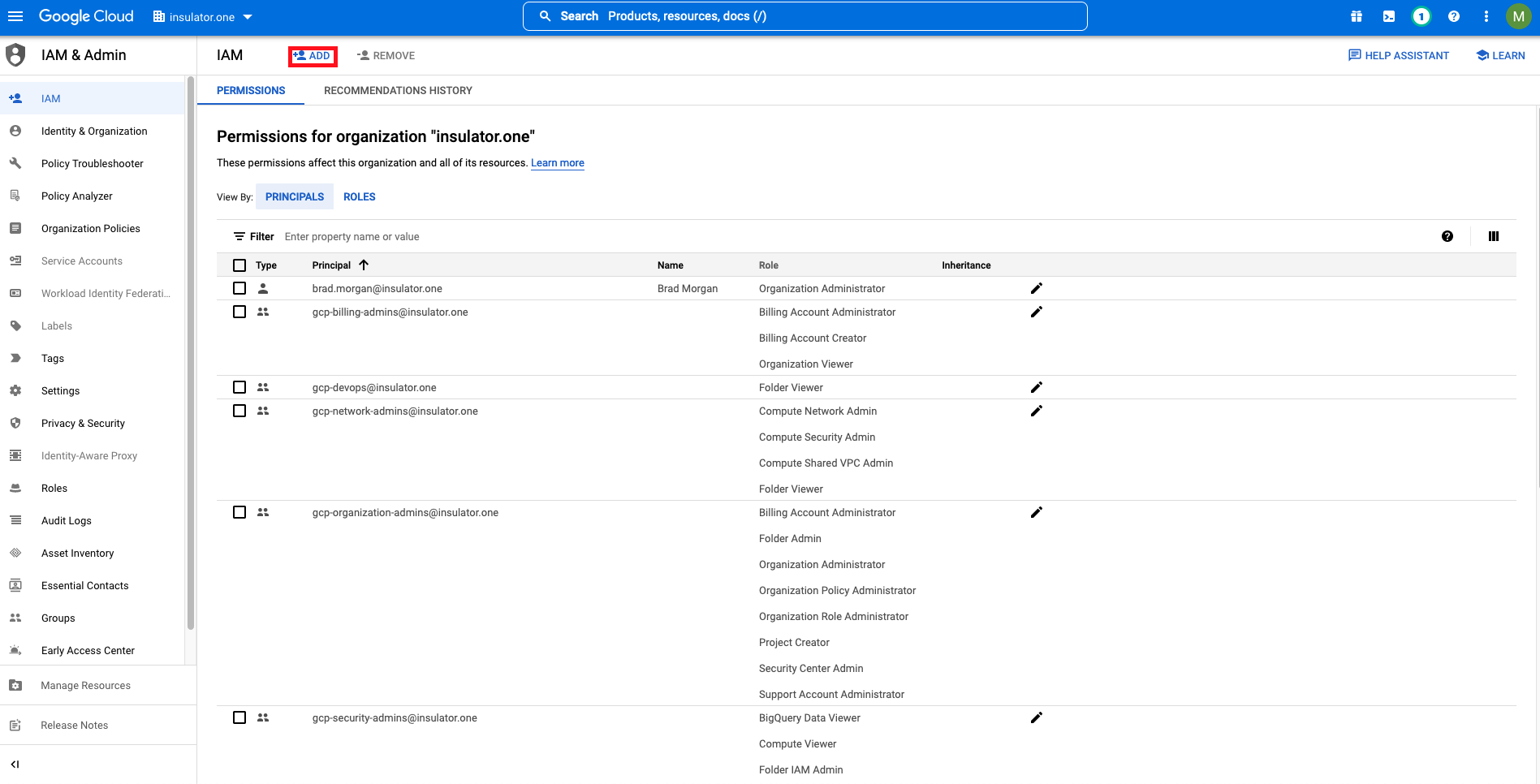The width and height of the screenshot is (1540, 784).
Task: Select the gcp-network-admins@insulator.one checkbox
Action: tap(239, 411)
